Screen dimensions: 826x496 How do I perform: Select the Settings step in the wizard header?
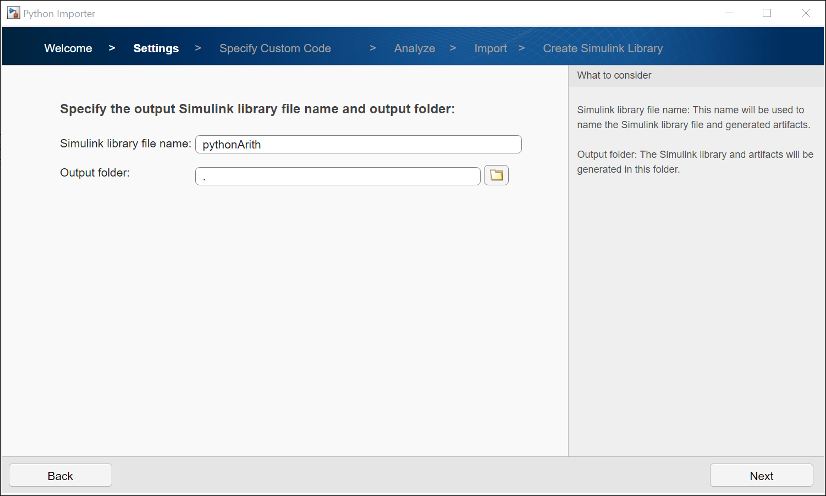156,48
